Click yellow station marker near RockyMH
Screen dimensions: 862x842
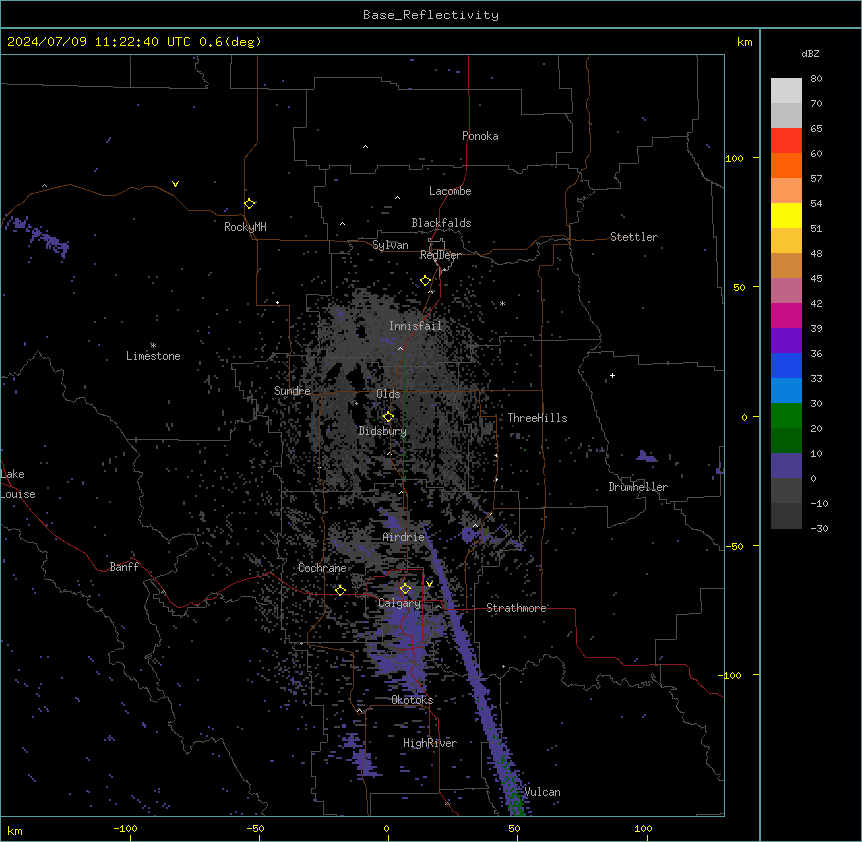(x=250, y=204)
